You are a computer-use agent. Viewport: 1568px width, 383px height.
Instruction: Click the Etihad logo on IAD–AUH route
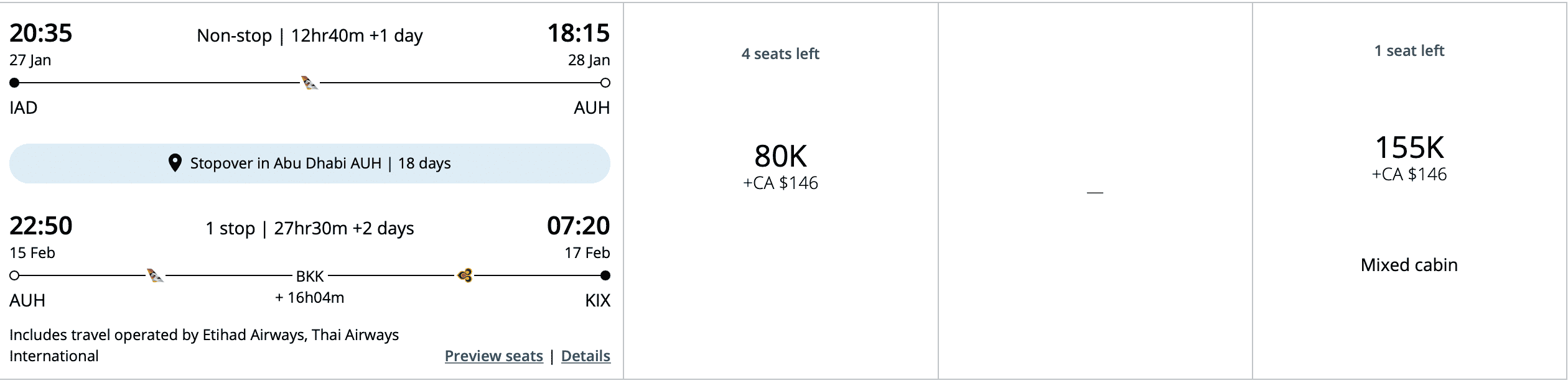click(310, 83)
